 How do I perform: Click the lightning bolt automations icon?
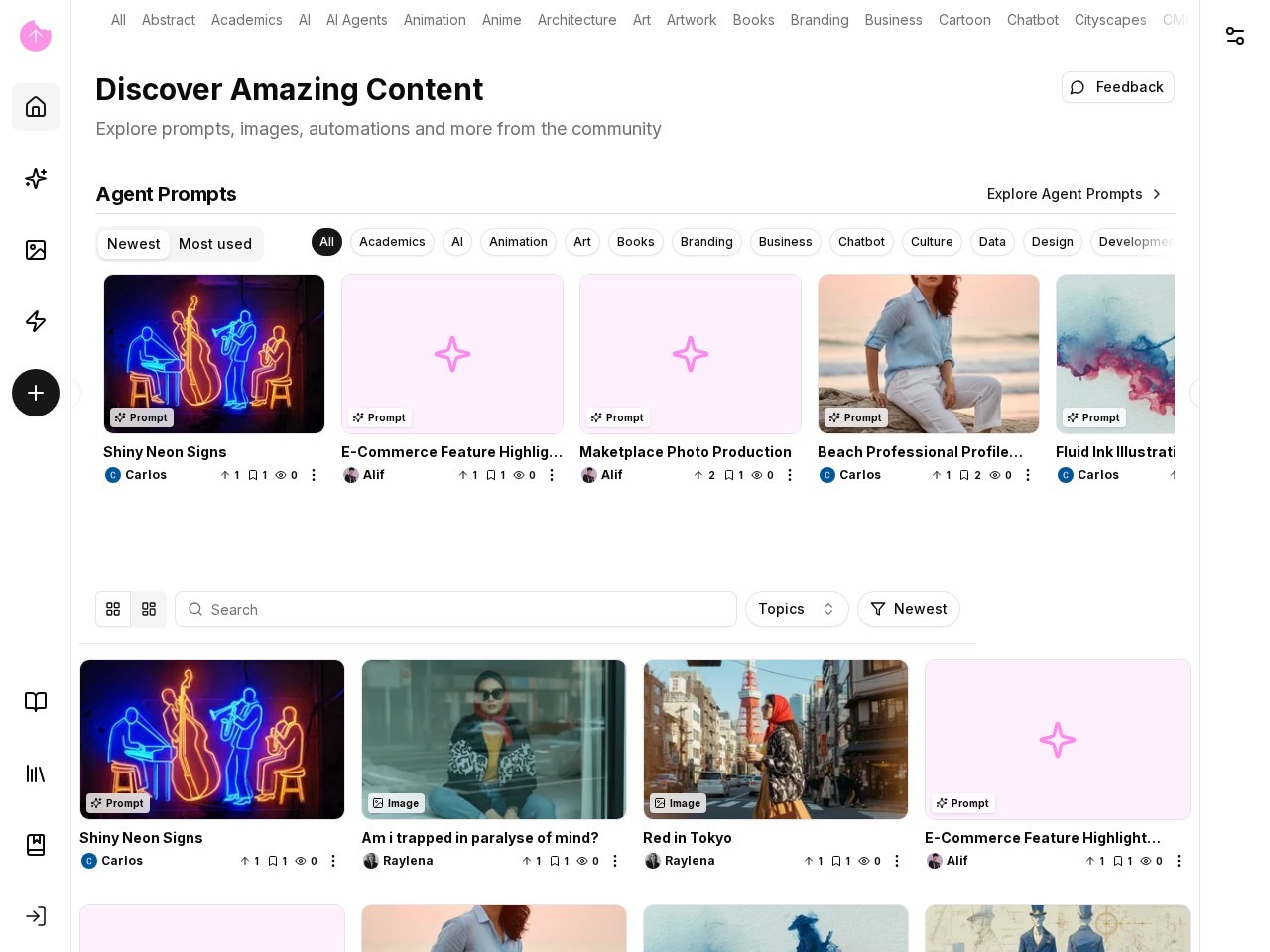[36, 321]
